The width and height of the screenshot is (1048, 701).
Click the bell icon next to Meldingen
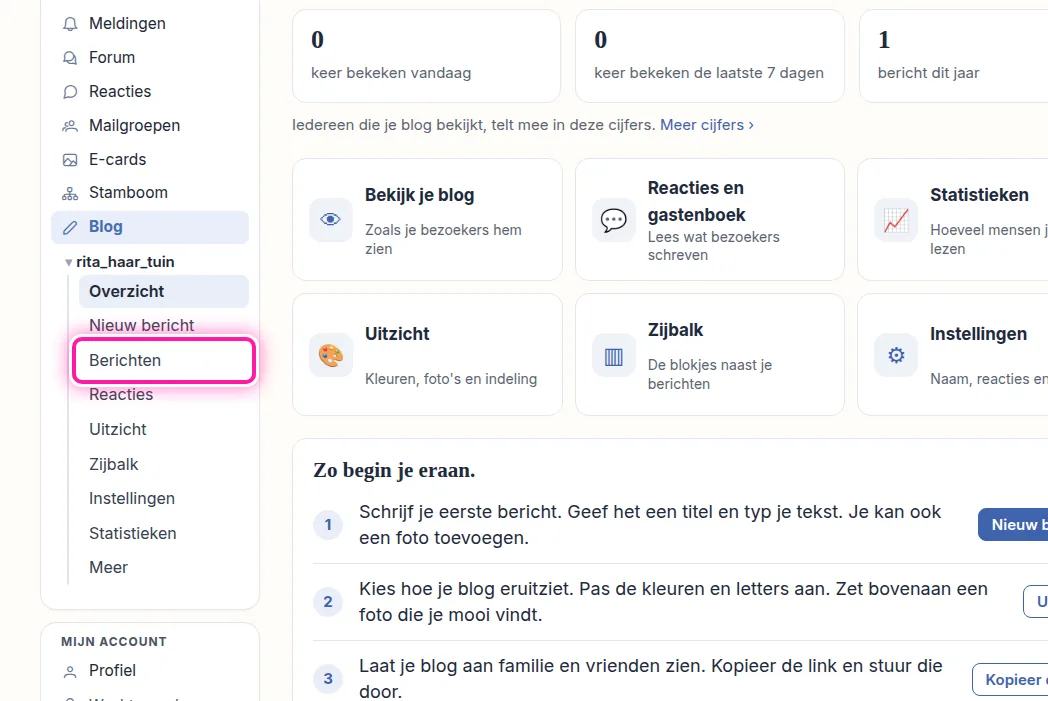70,24
